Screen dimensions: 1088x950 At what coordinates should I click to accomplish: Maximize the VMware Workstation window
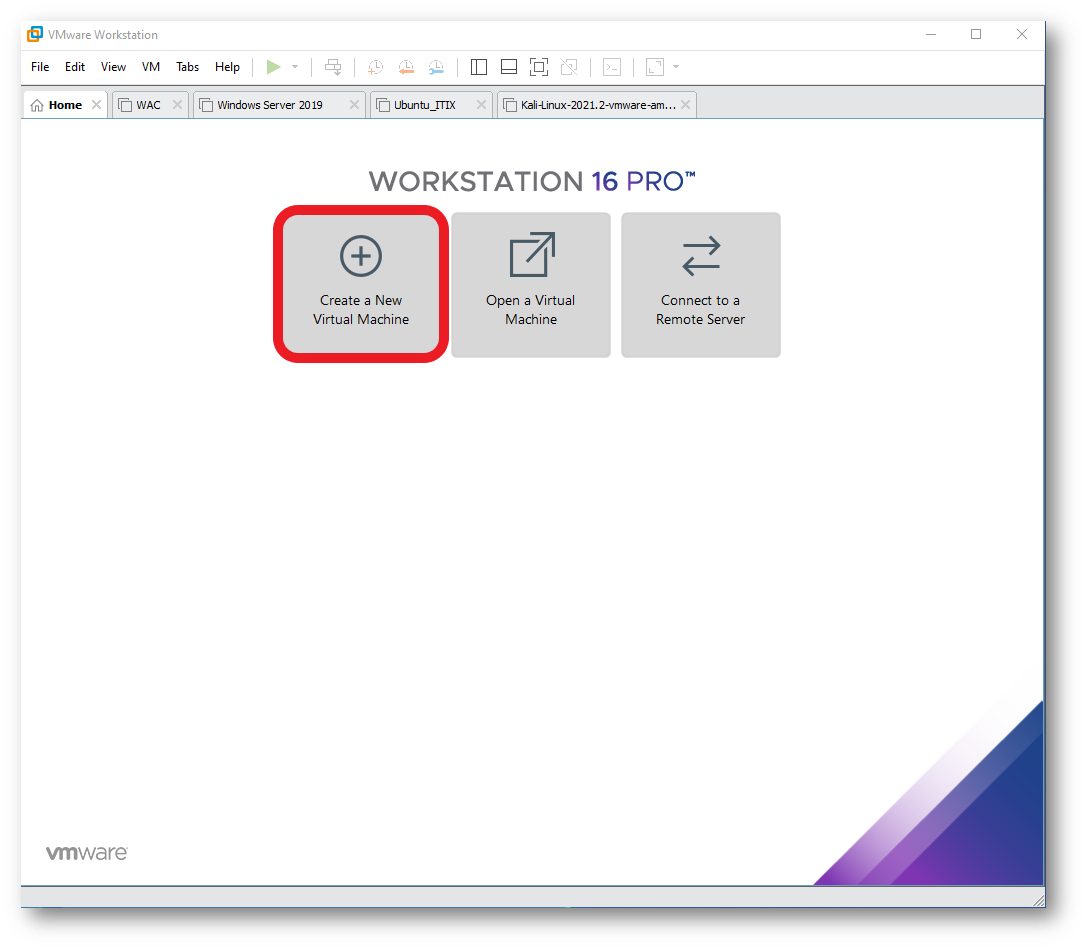tap(976, 34)
